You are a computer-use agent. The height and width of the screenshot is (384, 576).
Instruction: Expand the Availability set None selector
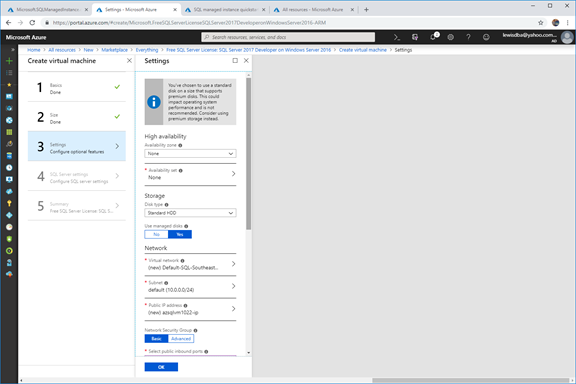pos(190,174)
